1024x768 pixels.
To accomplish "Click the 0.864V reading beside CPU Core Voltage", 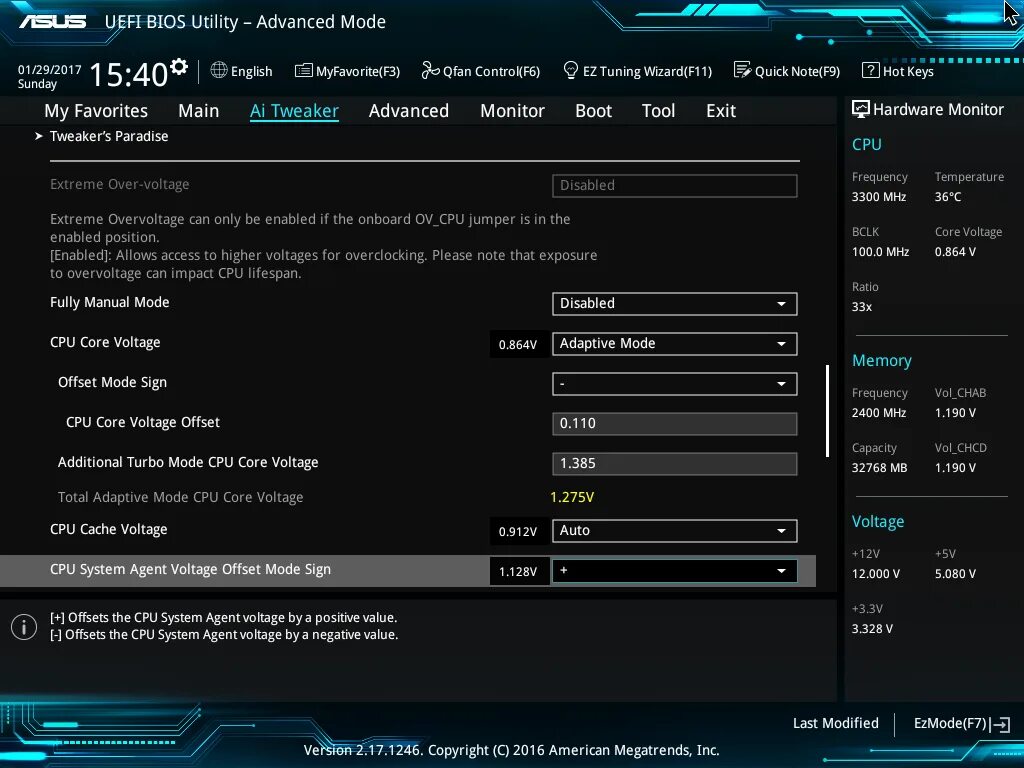I will 518,345.
